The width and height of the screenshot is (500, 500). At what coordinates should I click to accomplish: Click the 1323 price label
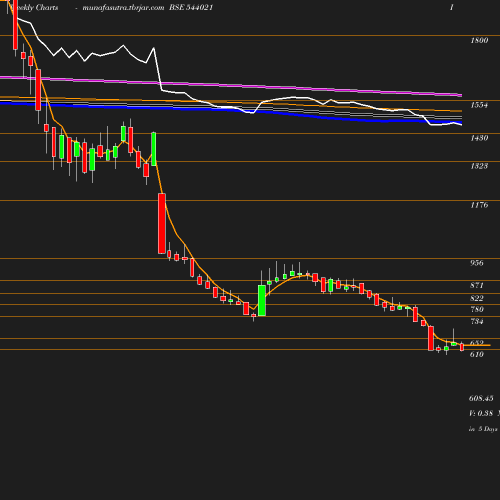point(479,166)
